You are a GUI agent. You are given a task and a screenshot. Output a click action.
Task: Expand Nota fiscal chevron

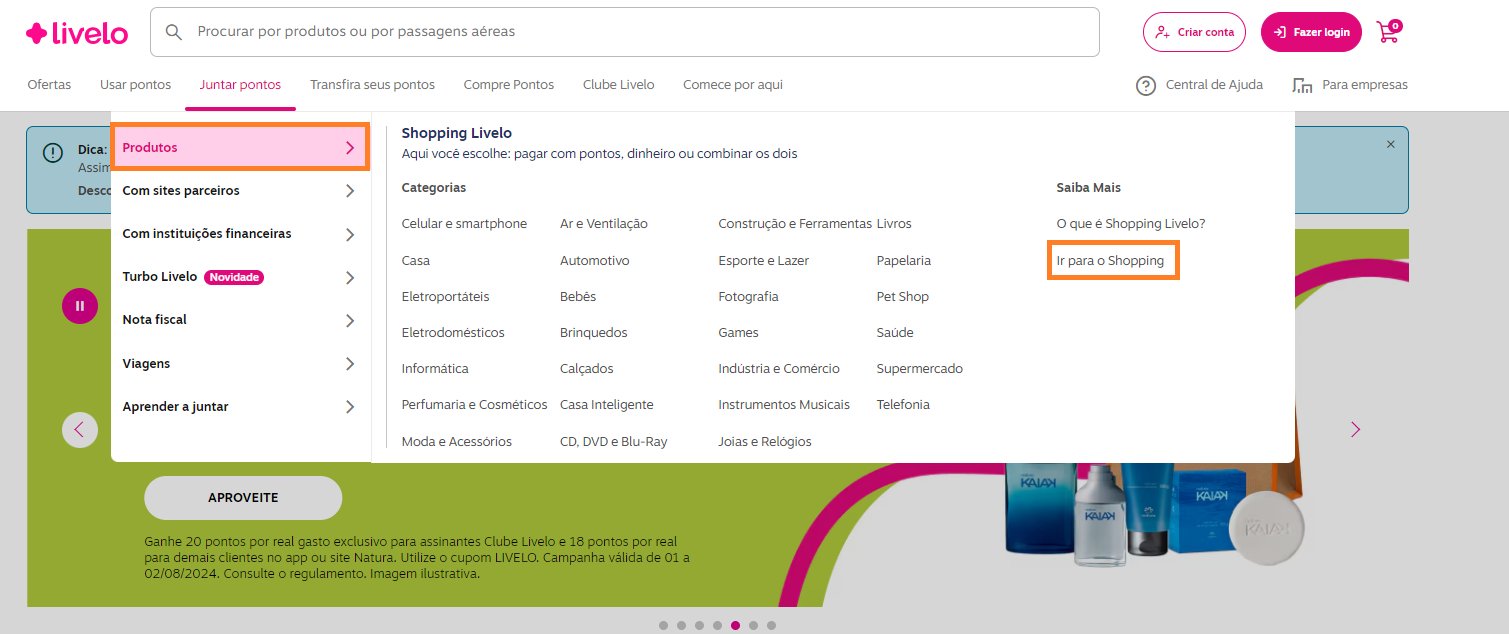tap(350, 320)
